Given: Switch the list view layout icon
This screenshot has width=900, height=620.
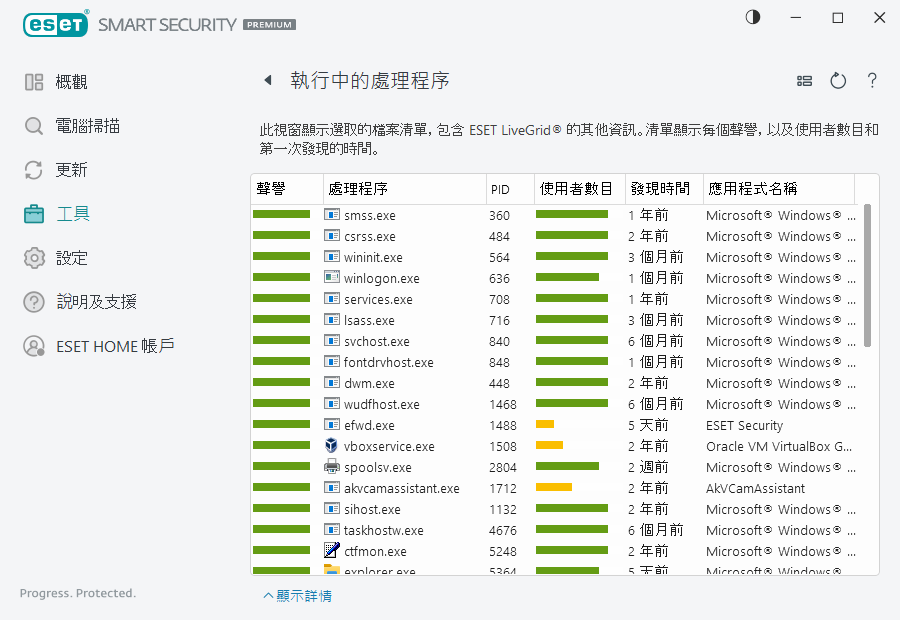Looking at the screenshot, I should [804, 81].
